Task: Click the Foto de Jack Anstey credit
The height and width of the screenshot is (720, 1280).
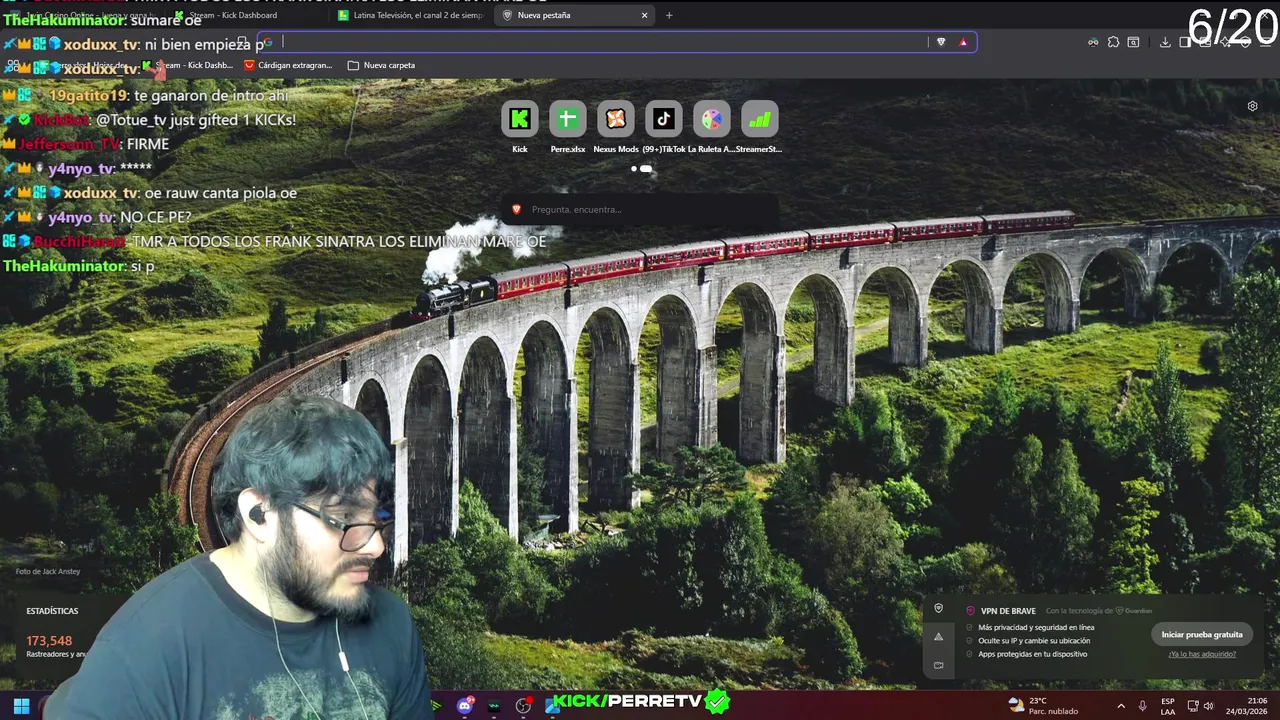Action: [x=48, y=571]
